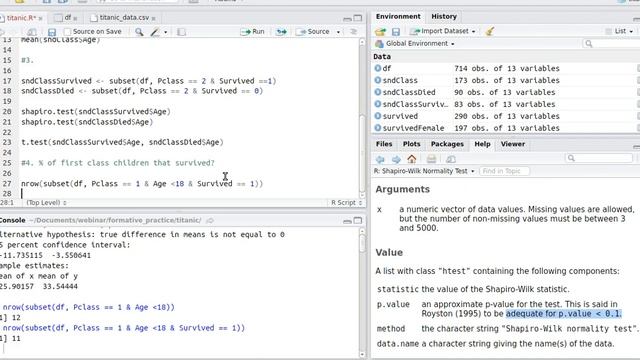This screenshot has width=640, height=360.
Task: Click the '714 obs. of 13 variables' value
Action: [507, 68]
